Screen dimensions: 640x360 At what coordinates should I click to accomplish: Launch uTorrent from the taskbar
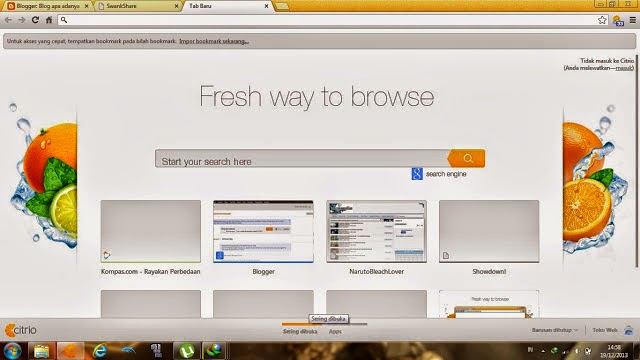pos(187,351)
